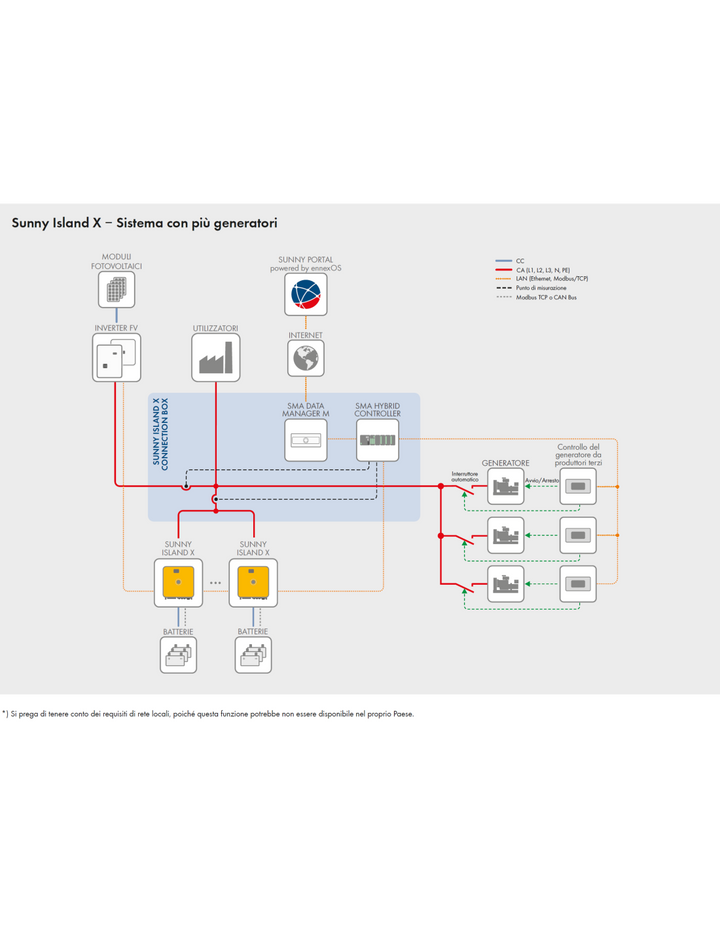Click the diagram title Sistema con più generatori

(196, 223)
